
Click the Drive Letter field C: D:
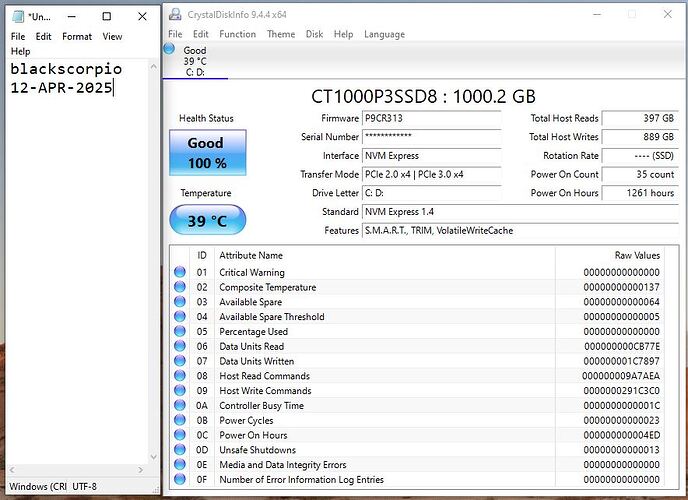click(x=431, y=193)
